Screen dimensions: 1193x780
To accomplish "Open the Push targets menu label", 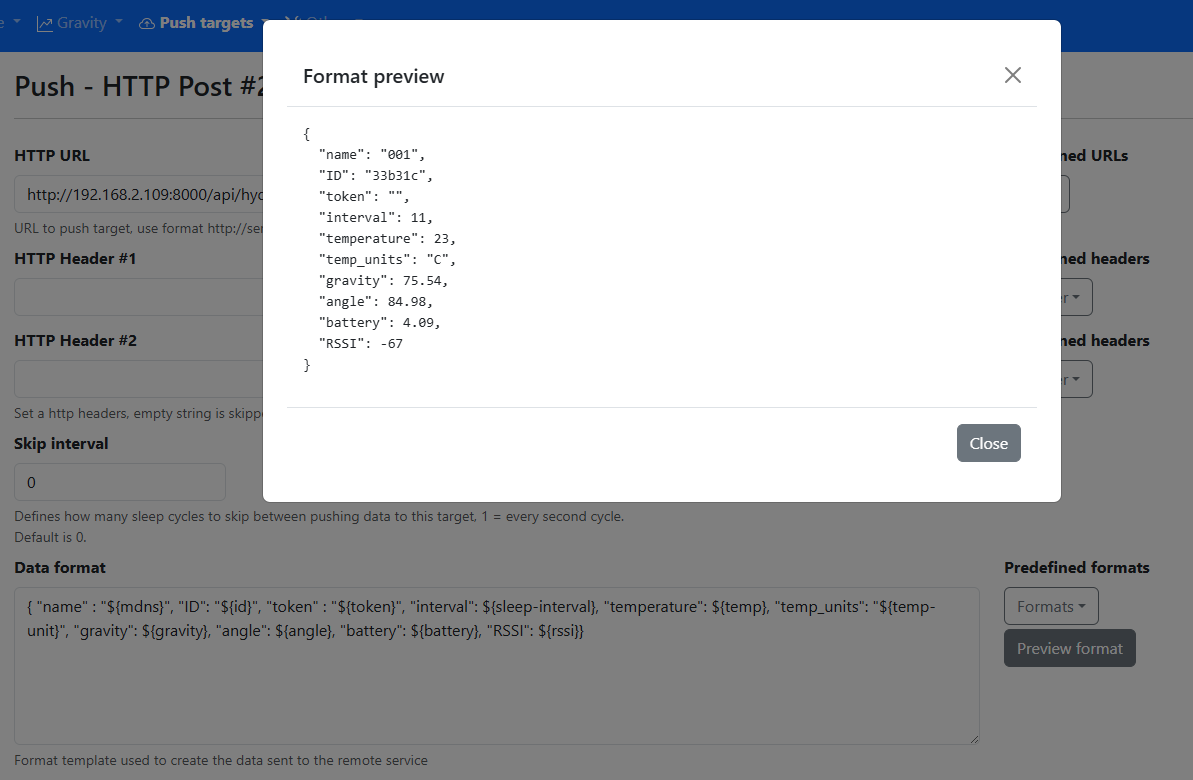I will click(x=206, y=23).
